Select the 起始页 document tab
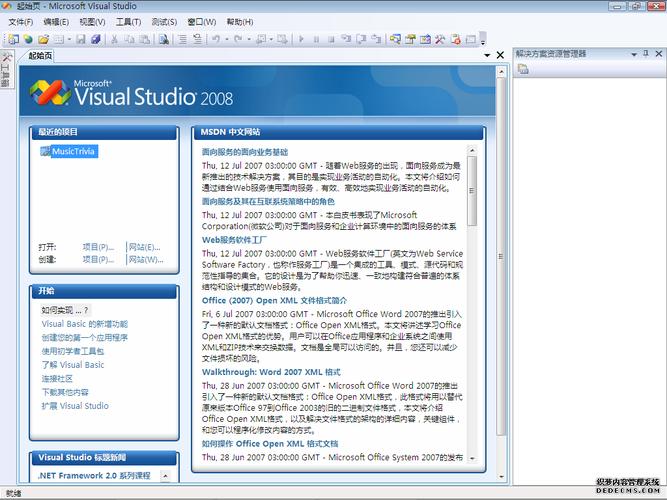Viewport: 667px width, 500px height. pyautogui.click(x=40, y=56)
